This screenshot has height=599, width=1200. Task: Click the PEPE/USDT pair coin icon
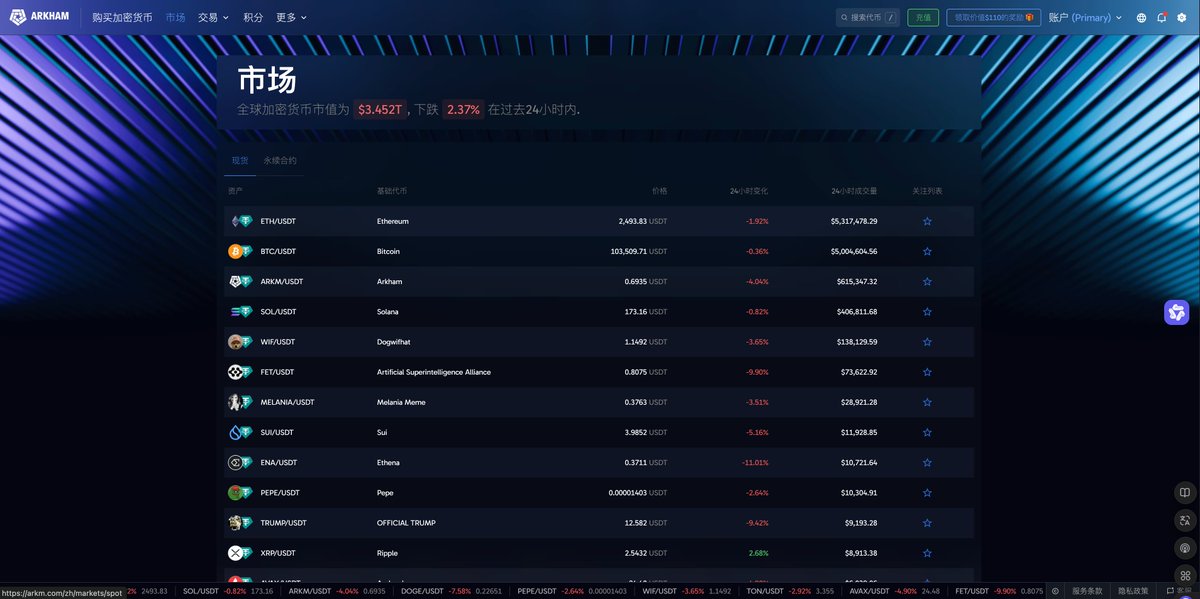tap(240, 493)
